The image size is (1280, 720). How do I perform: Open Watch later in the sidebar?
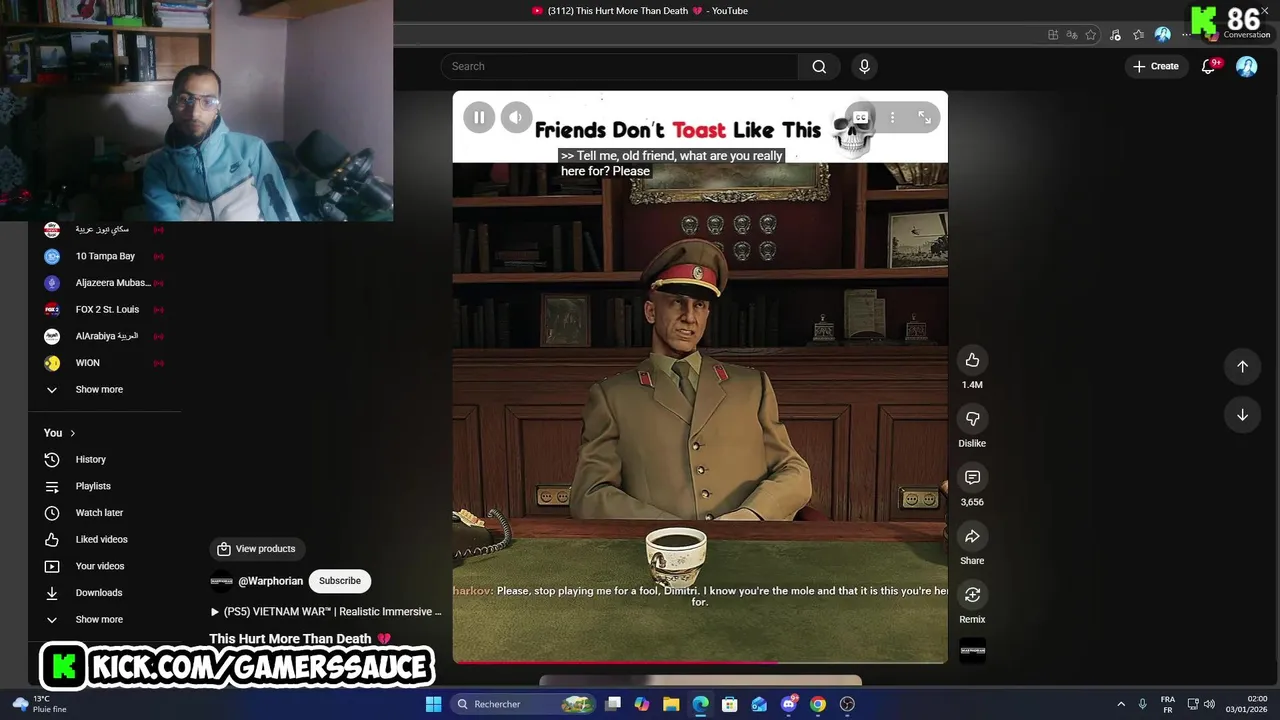click(99, 513)
